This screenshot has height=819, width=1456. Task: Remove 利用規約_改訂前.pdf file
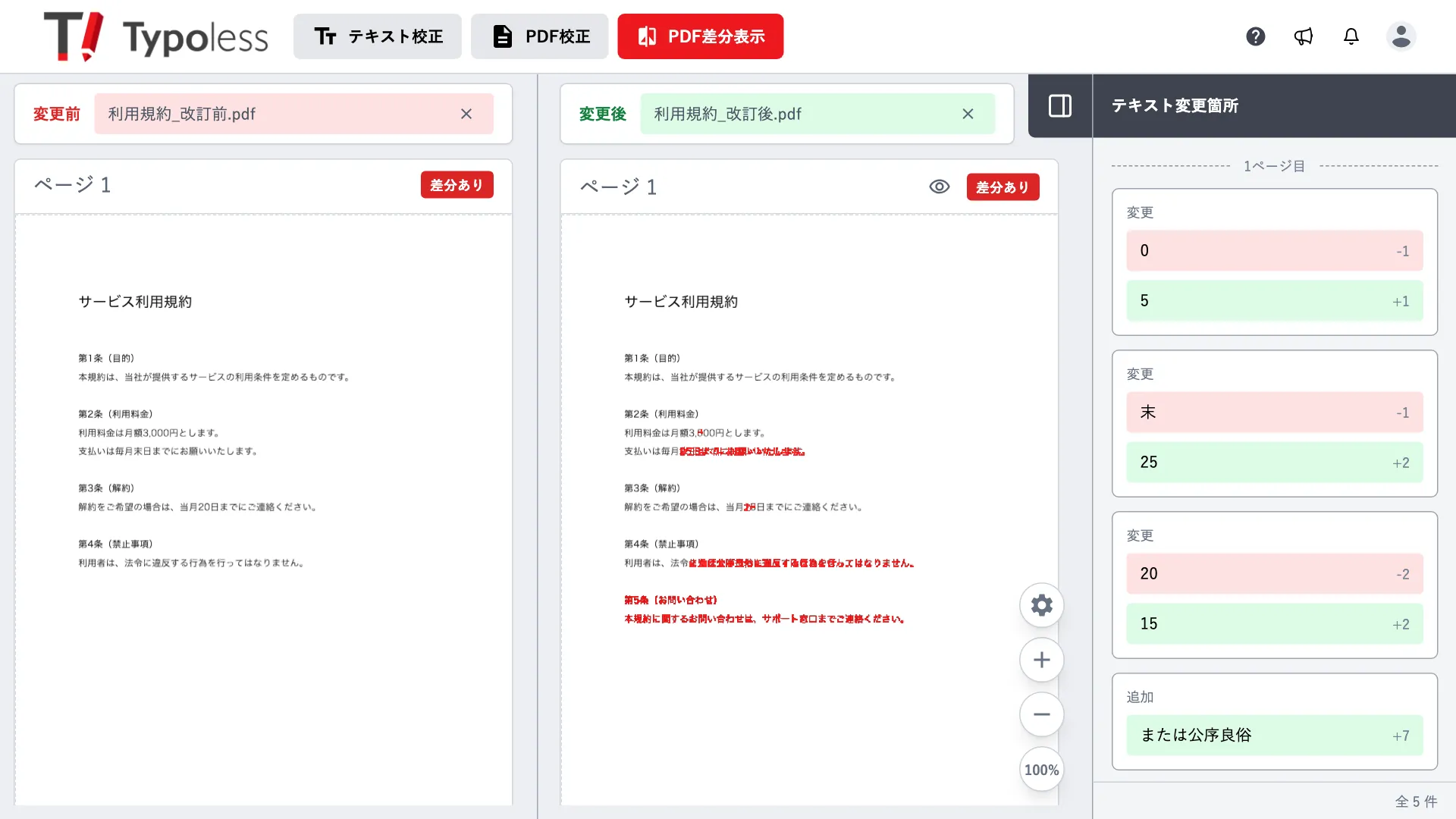(466, 114)
